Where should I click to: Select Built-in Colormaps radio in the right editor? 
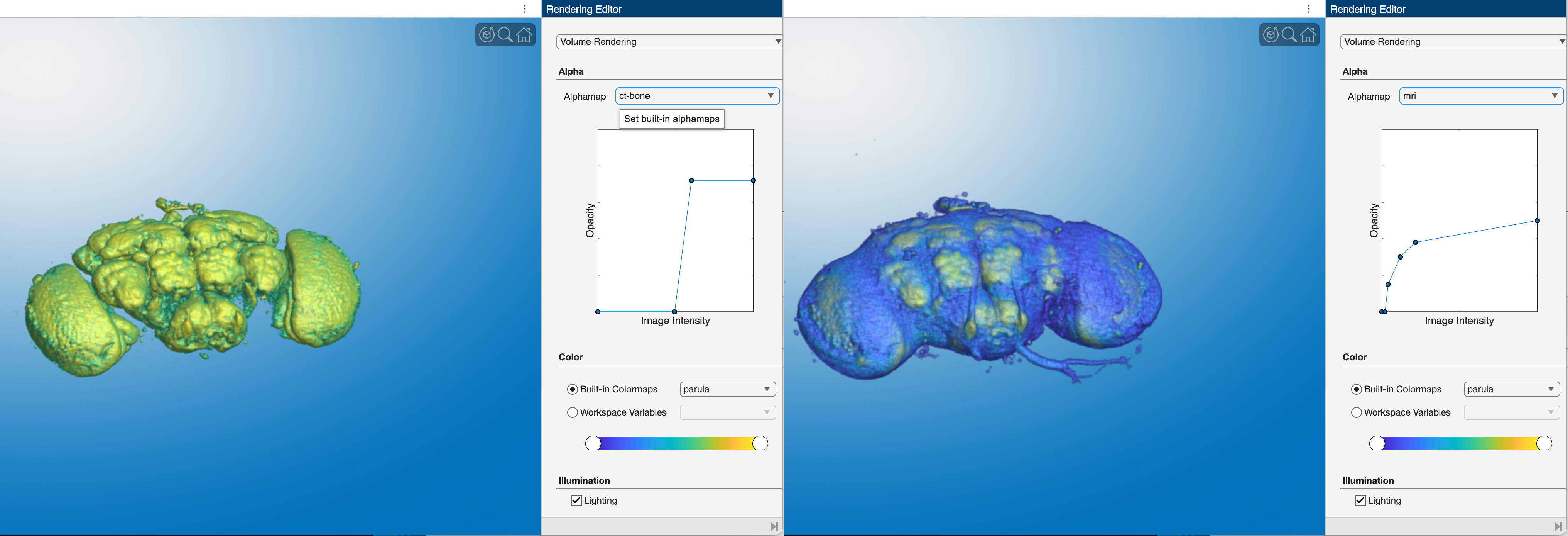[1356, 389]
